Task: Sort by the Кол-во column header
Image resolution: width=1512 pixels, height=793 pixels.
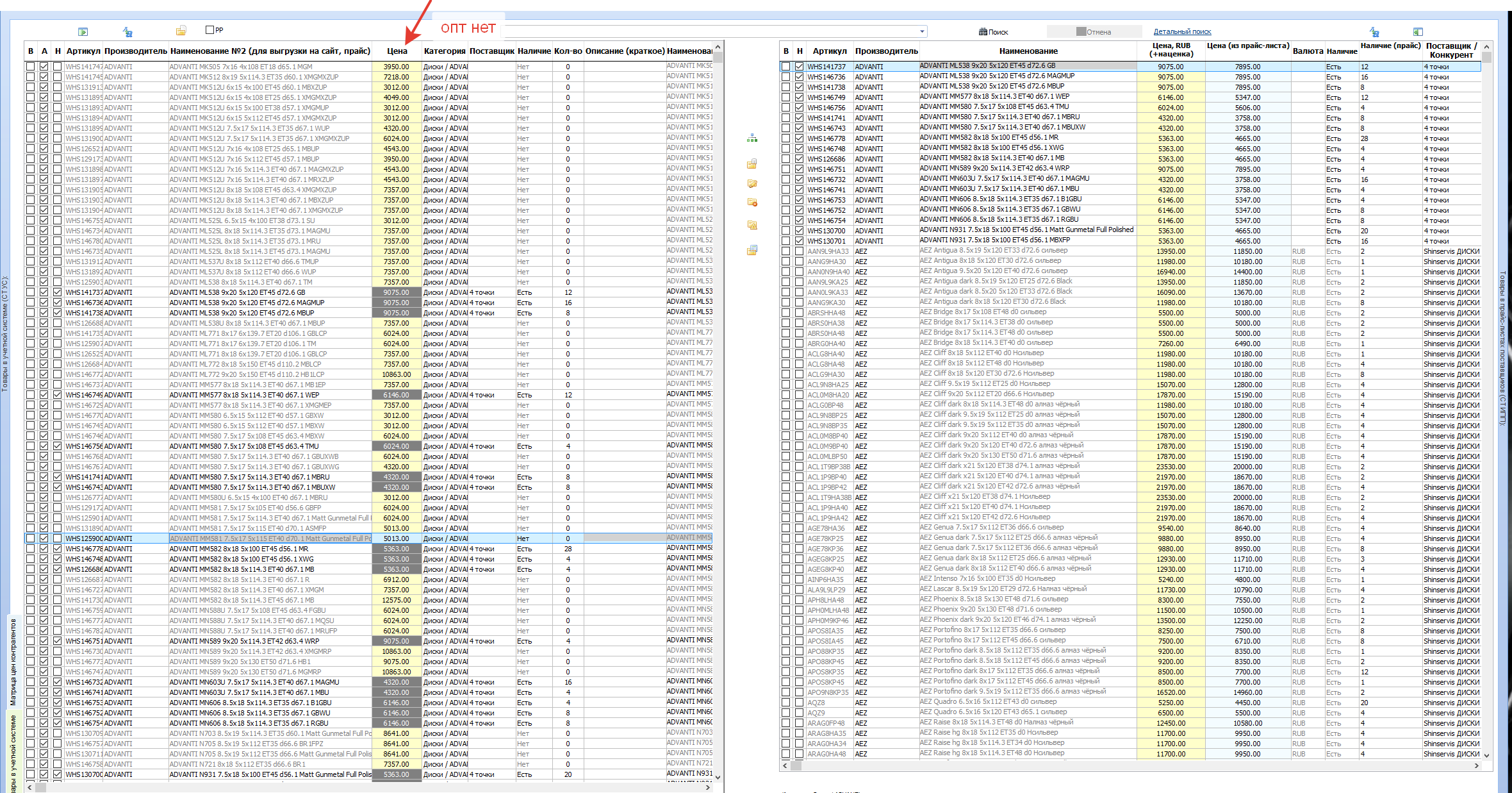Action: tap(568, 51)
